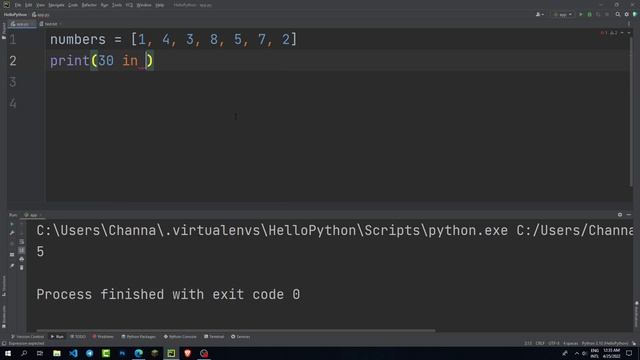
Task: Hide the Run tool window
Action: 629,215
